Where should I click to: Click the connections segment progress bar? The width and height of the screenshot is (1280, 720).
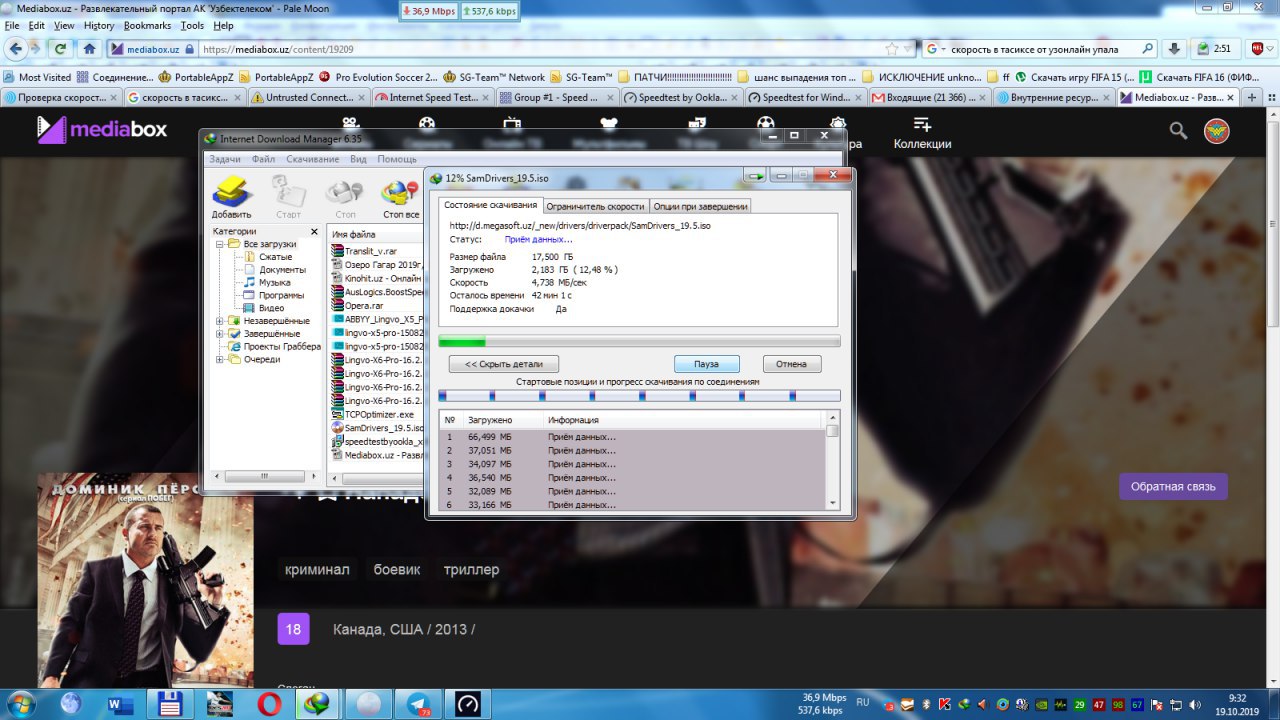click(x=639, y=396)
